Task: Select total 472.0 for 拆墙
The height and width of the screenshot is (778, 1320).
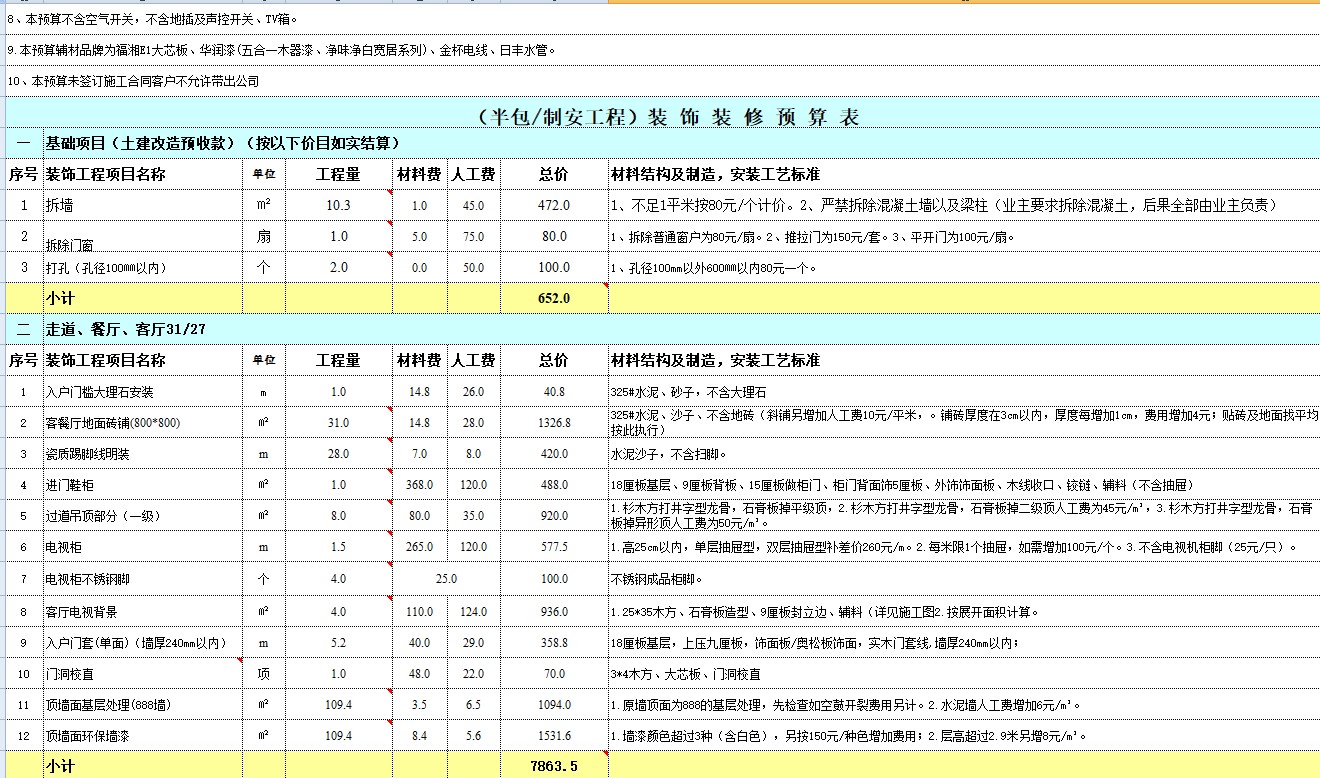Action: pyautogui.click(x=554, y=205)
